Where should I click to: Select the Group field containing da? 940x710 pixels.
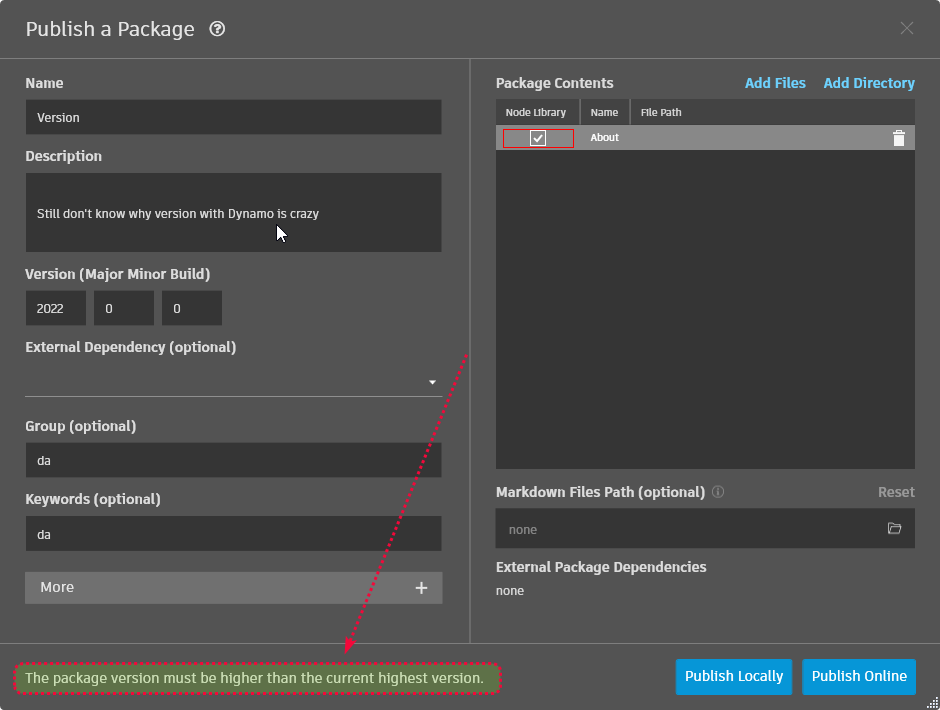[233, 460]
